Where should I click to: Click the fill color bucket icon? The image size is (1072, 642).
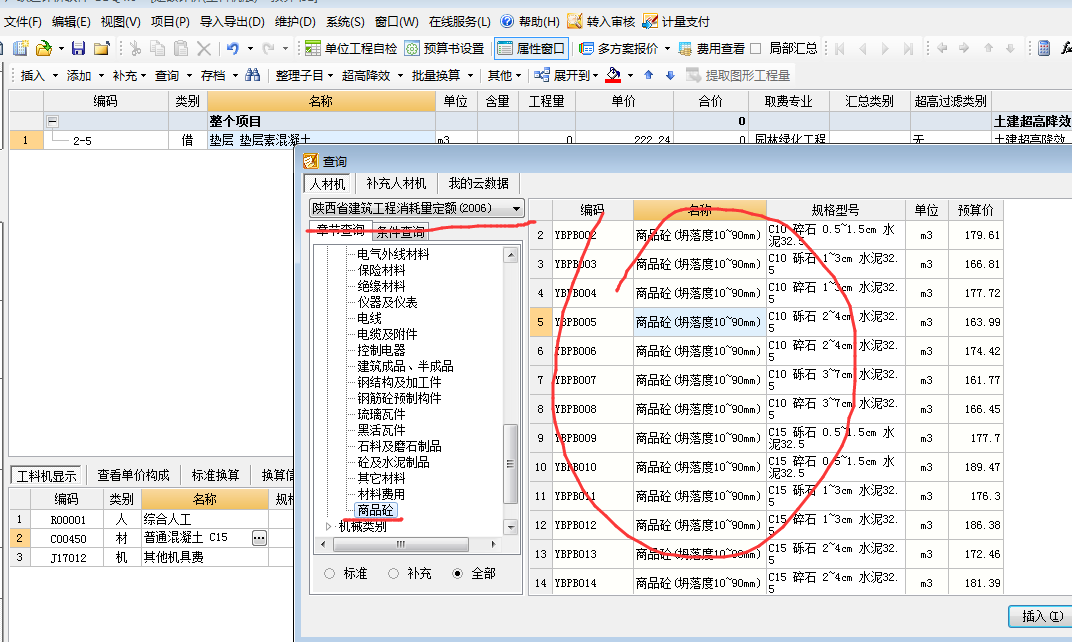613,75
